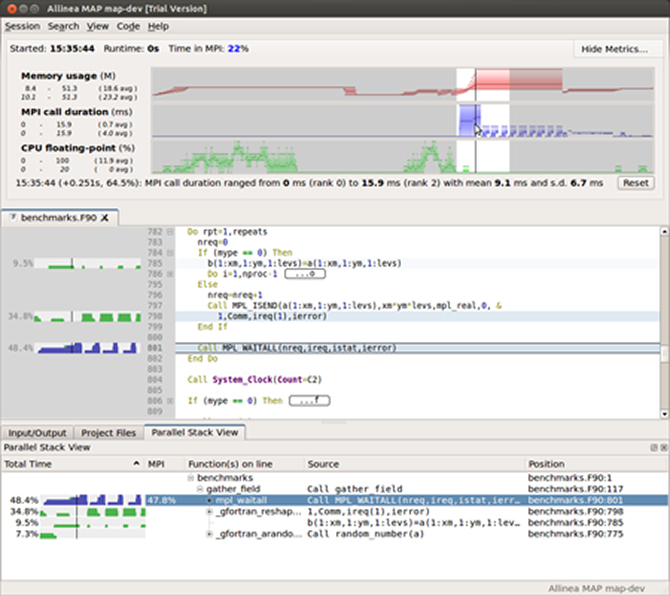Switch to the Input/Output tab
Image resolution: width=670 pixels, height=596 pixels.
tap(38, 432)
